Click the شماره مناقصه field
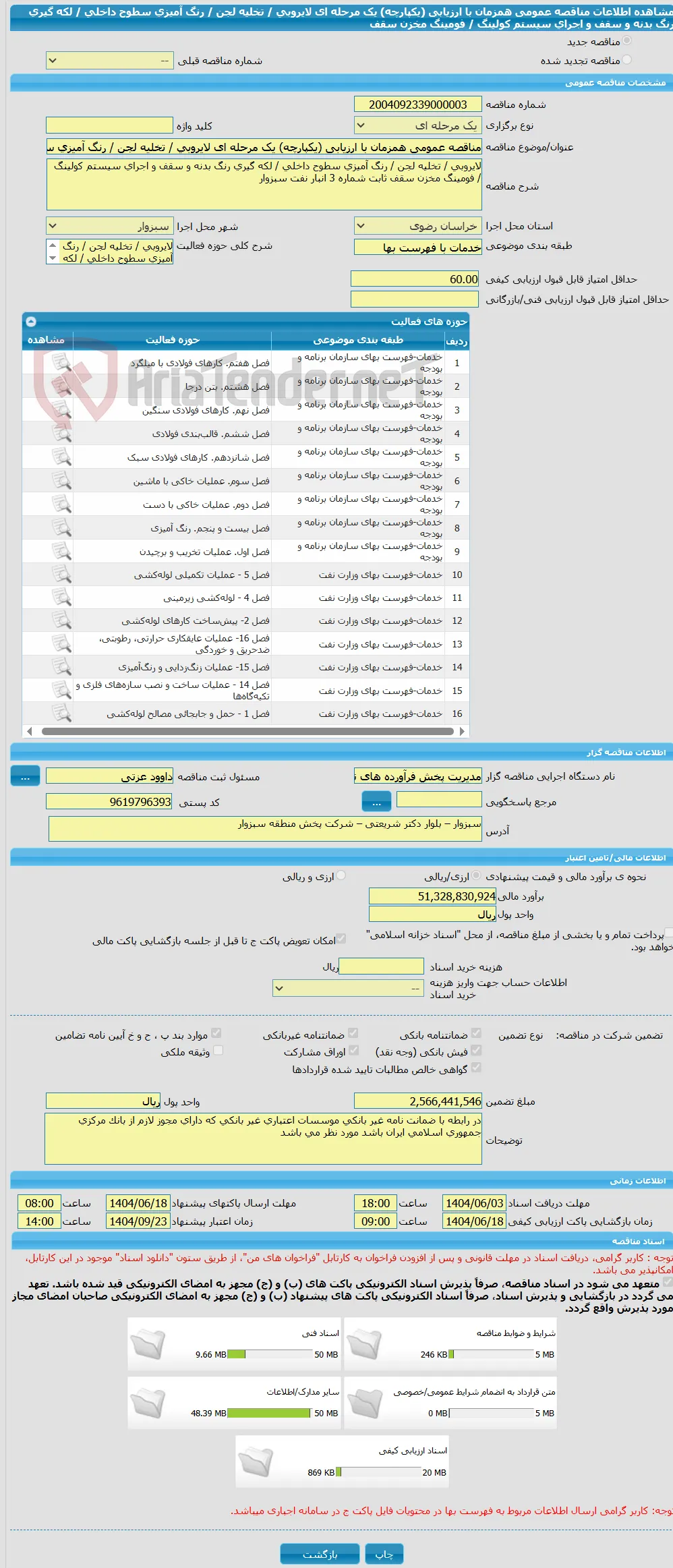Viewport: 673px width, 1568px height. pos(417,105)
